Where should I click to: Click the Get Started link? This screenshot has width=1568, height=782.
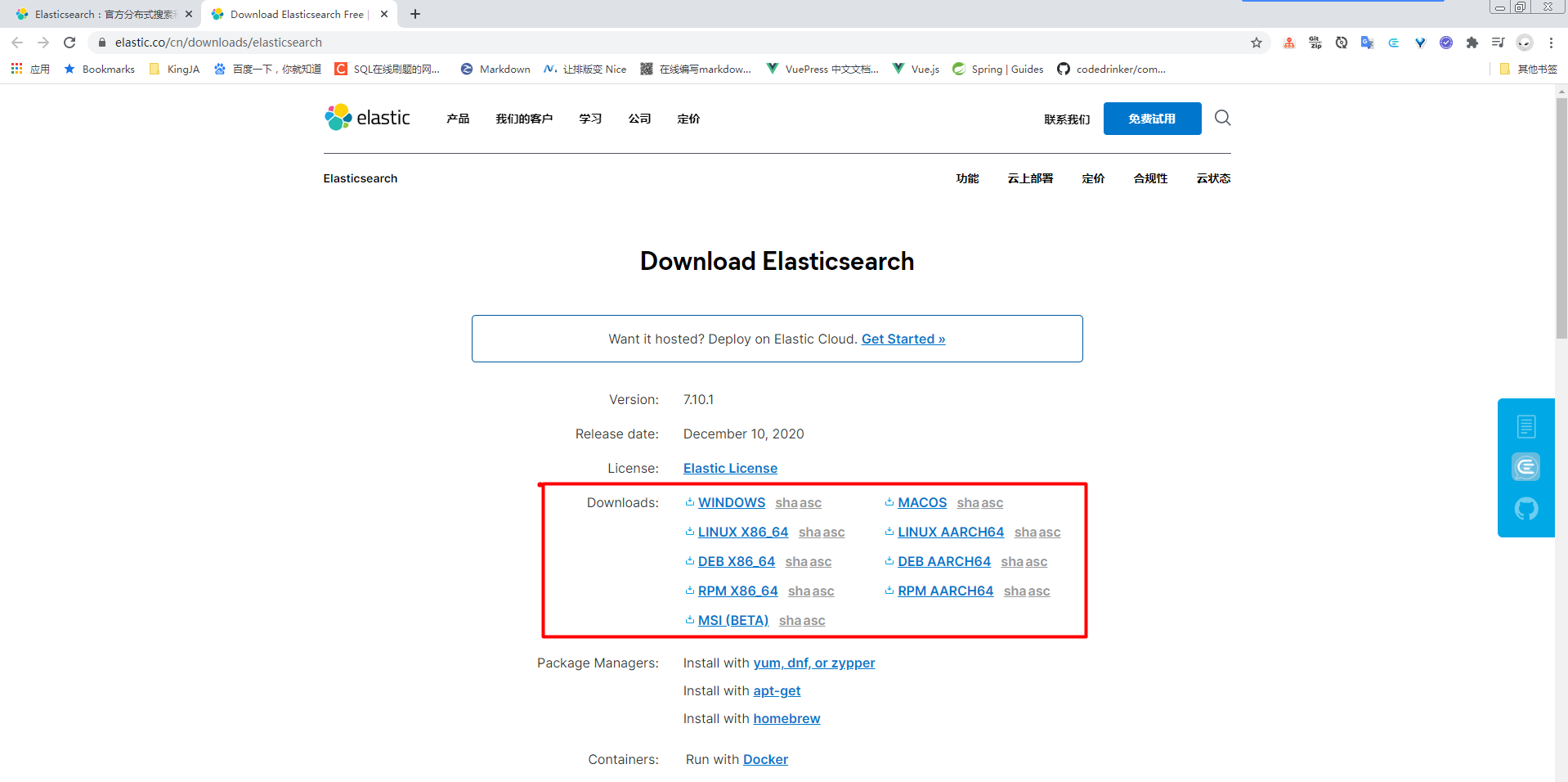(903, 339)
